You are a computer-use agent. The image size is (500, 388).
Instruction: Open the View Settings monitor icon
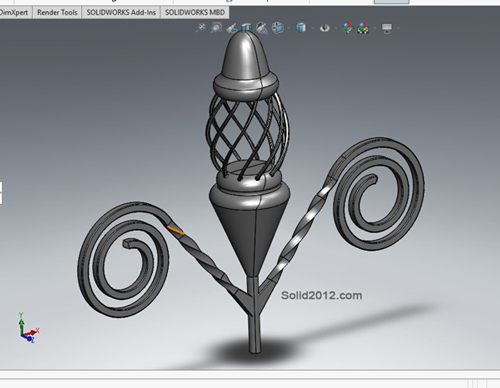(387, 28)
